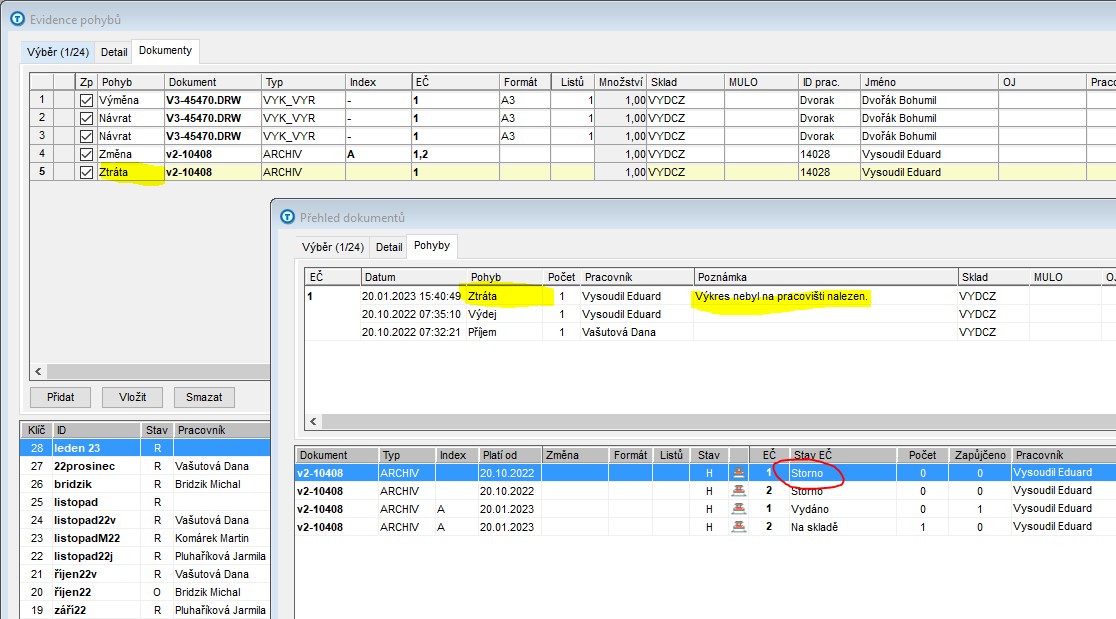The width and height of the screenshot is (1116, 619).
Task: Click the Přidat button
Action: (x=60, y=397)
